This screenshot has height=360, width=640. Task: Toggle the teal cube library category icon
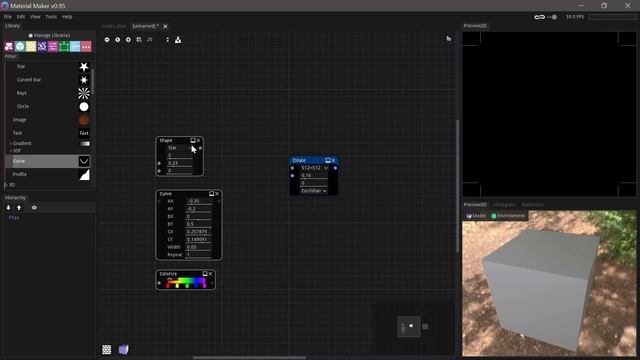[x=20, y=47]
